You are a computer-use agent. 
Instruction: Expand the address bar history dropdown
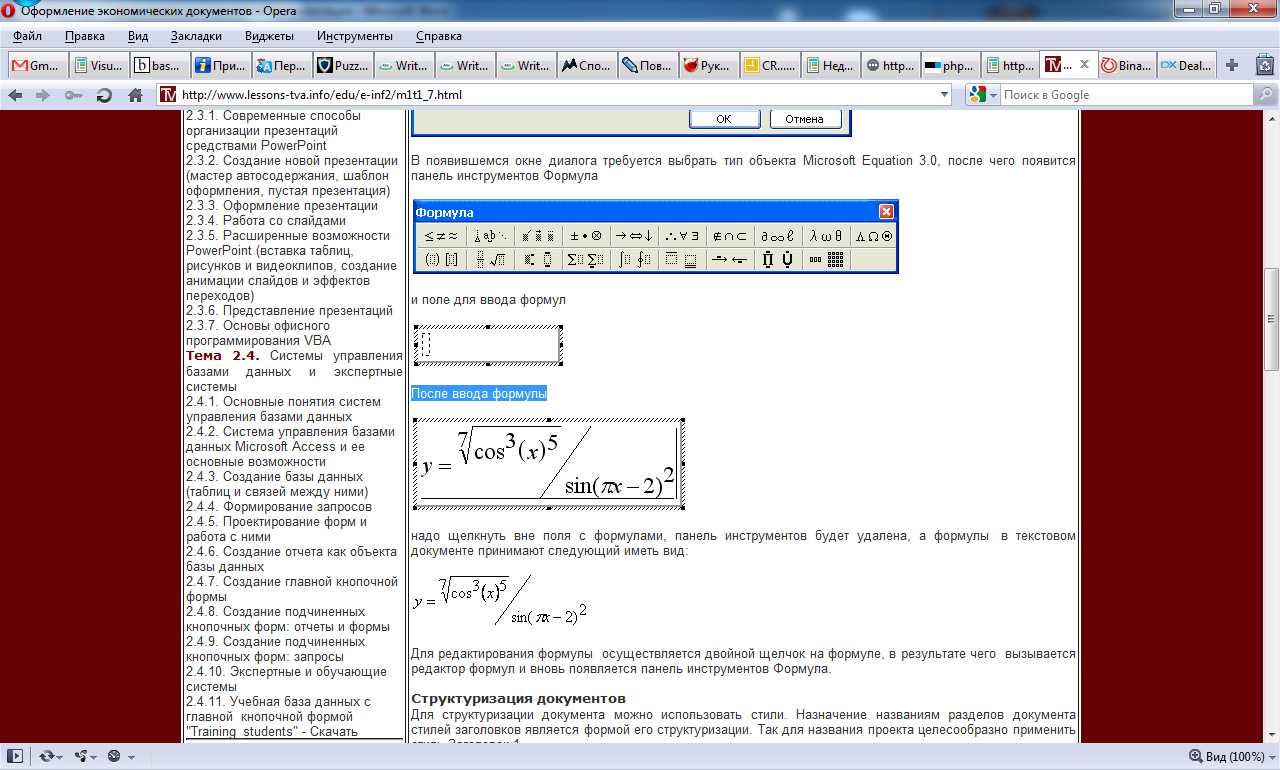[x=945, y=95]
